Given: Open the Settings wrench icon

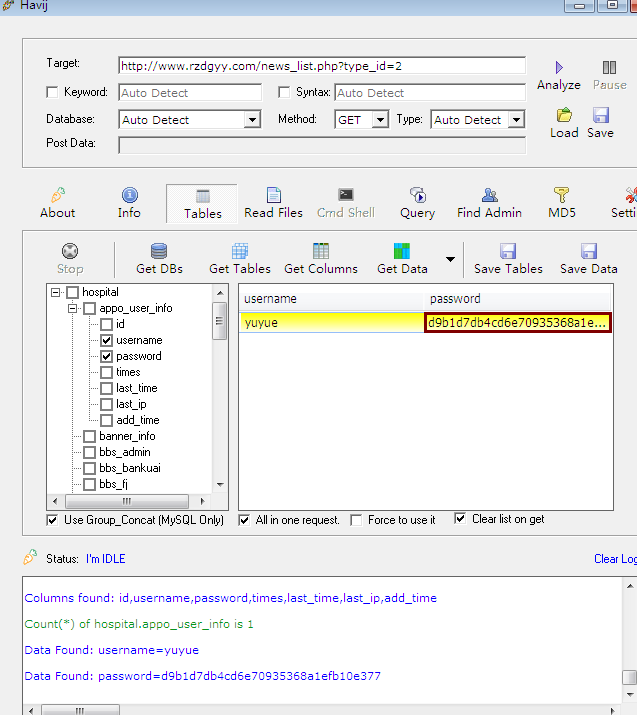Looking at the screenshot, I should pyautogui.click(x=631, y=195).
